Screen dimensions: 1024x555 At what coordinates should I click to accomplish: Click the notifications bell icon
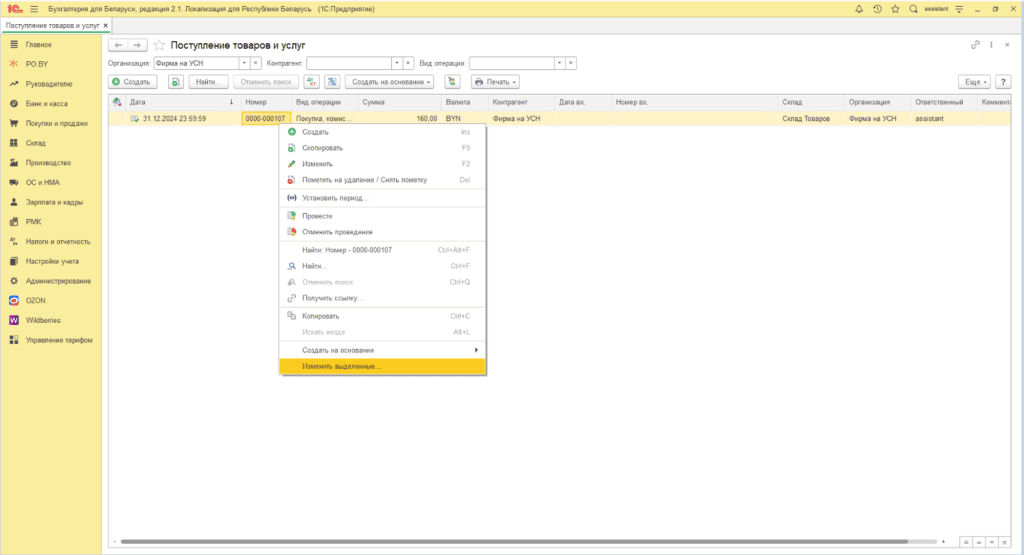859,8
